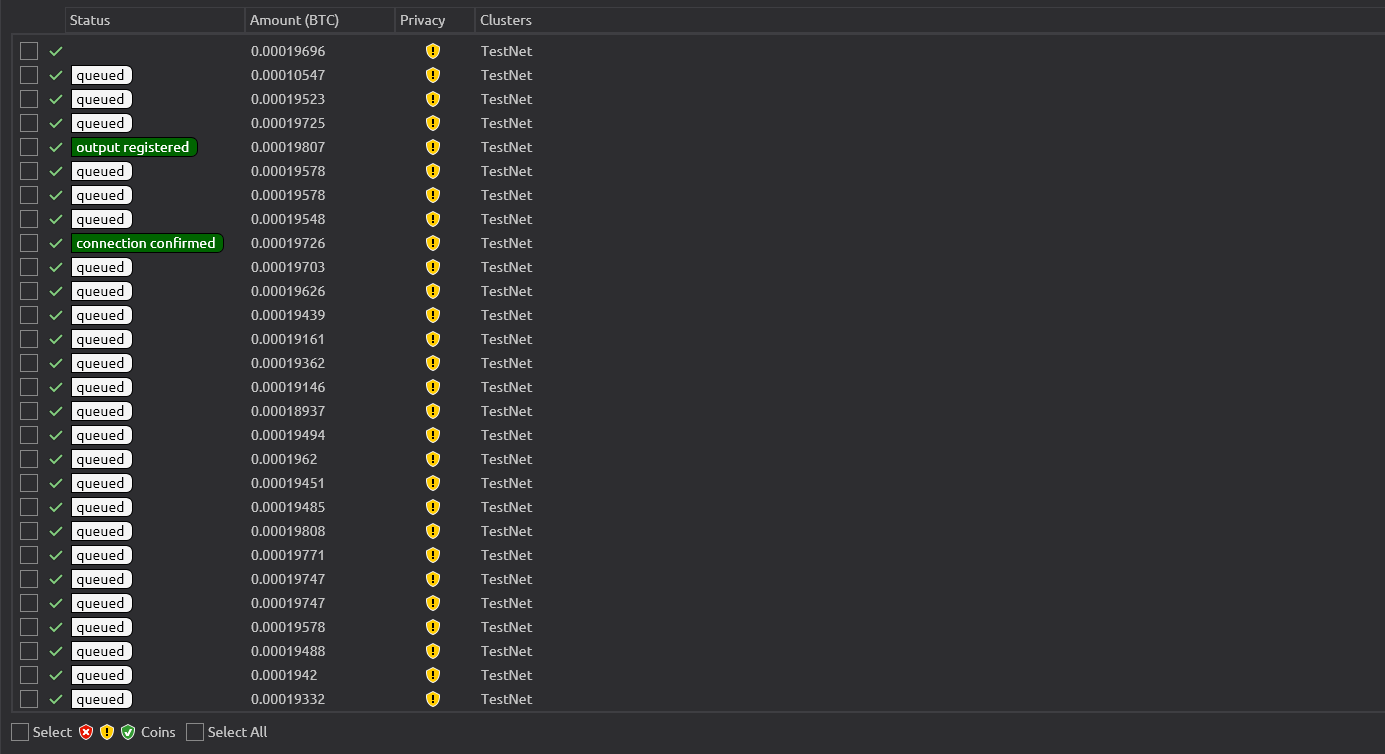Click the TestNet cluster in the 0.00019332 row
This screenshot has height=754, width=1385.
(506, 699)
